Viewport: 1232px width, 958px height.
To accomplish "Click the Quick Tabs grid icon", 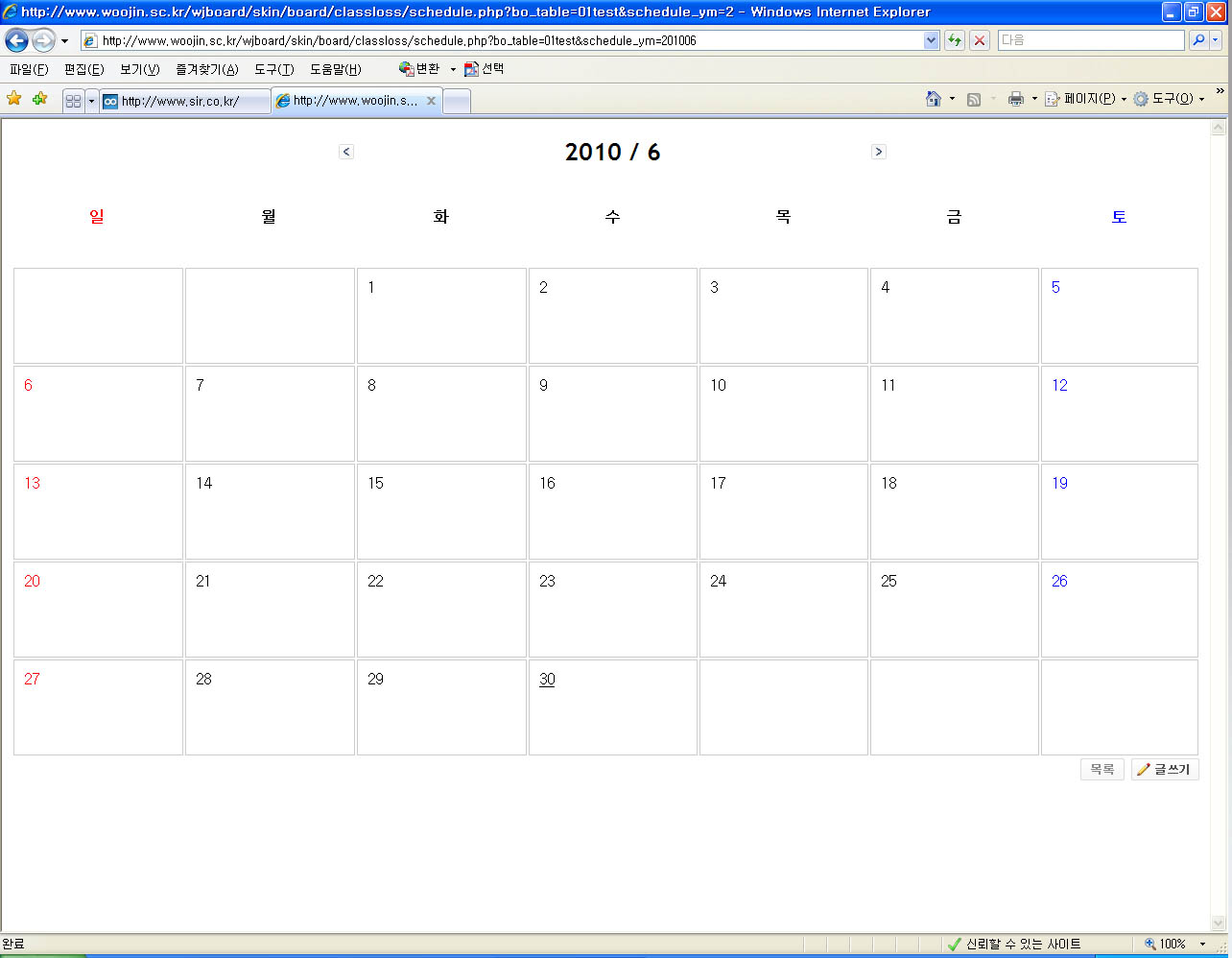I will click(x=73, y=101).
